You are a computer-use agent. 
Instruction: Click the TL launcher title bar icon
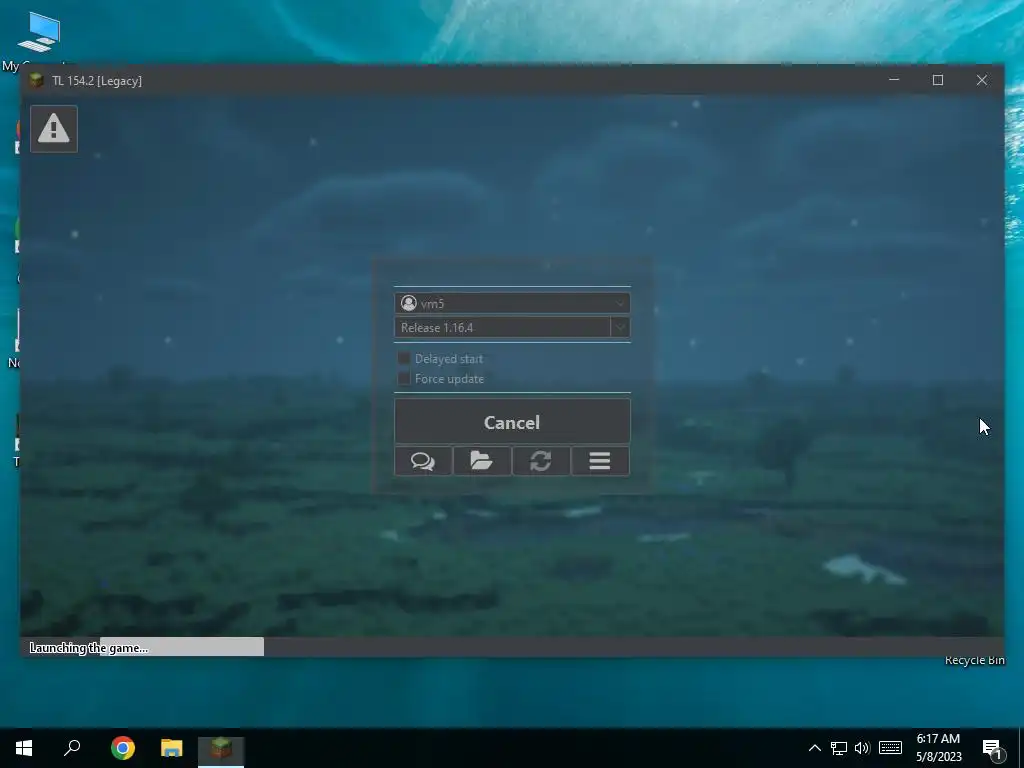pyautogui.click(x=37, y=80)
